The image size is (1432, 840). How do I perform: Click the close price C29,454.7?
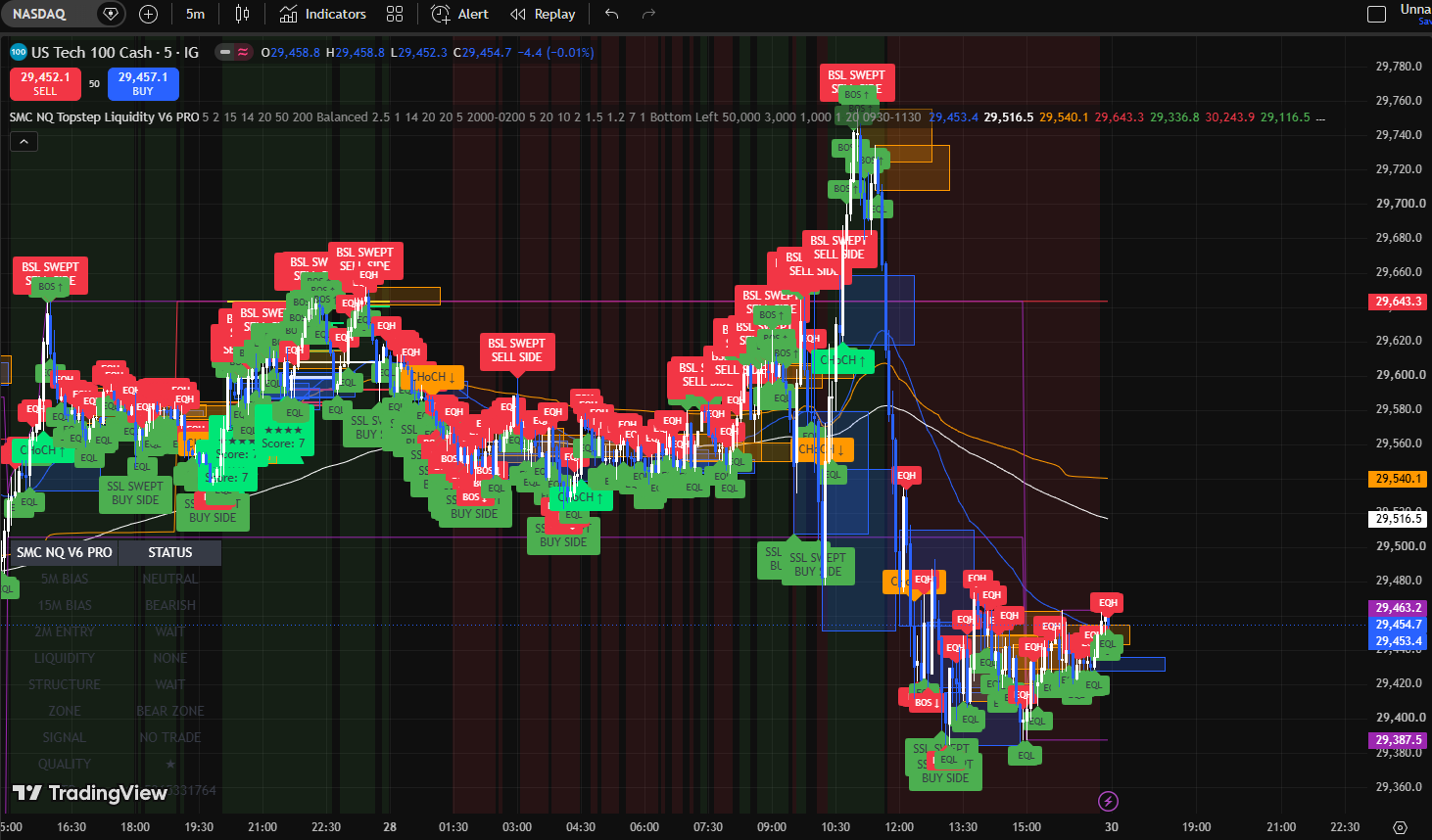482,52
